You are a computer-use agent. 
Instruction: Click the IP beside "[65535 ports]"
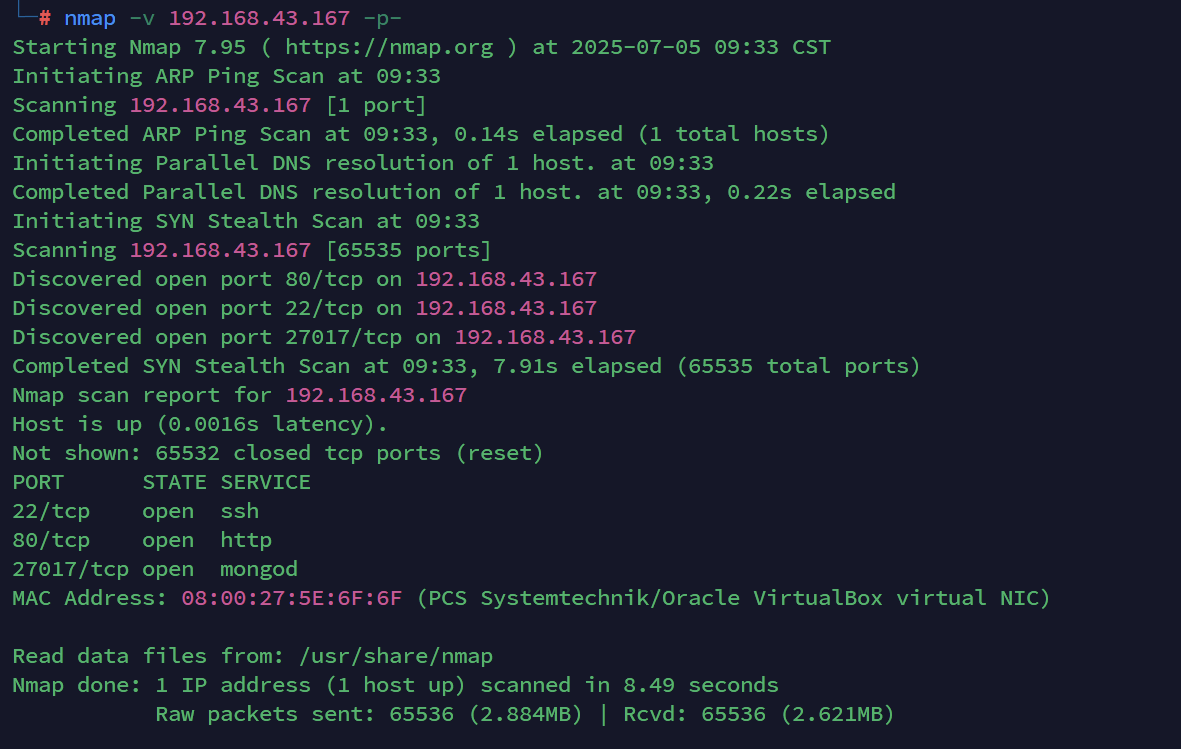coord(220,250)
